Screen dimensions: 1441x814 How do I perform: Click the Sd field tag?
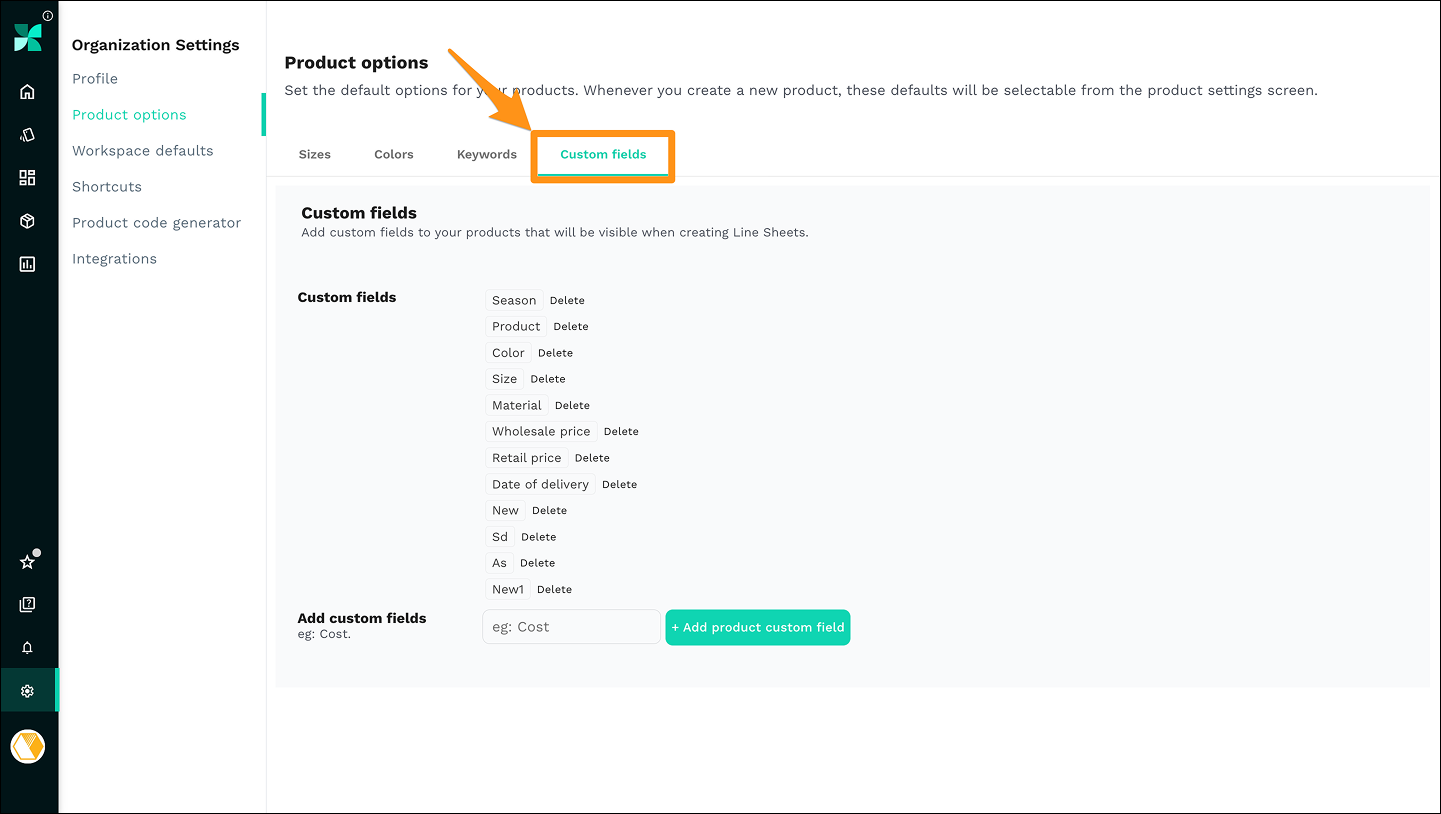(500, 537)
